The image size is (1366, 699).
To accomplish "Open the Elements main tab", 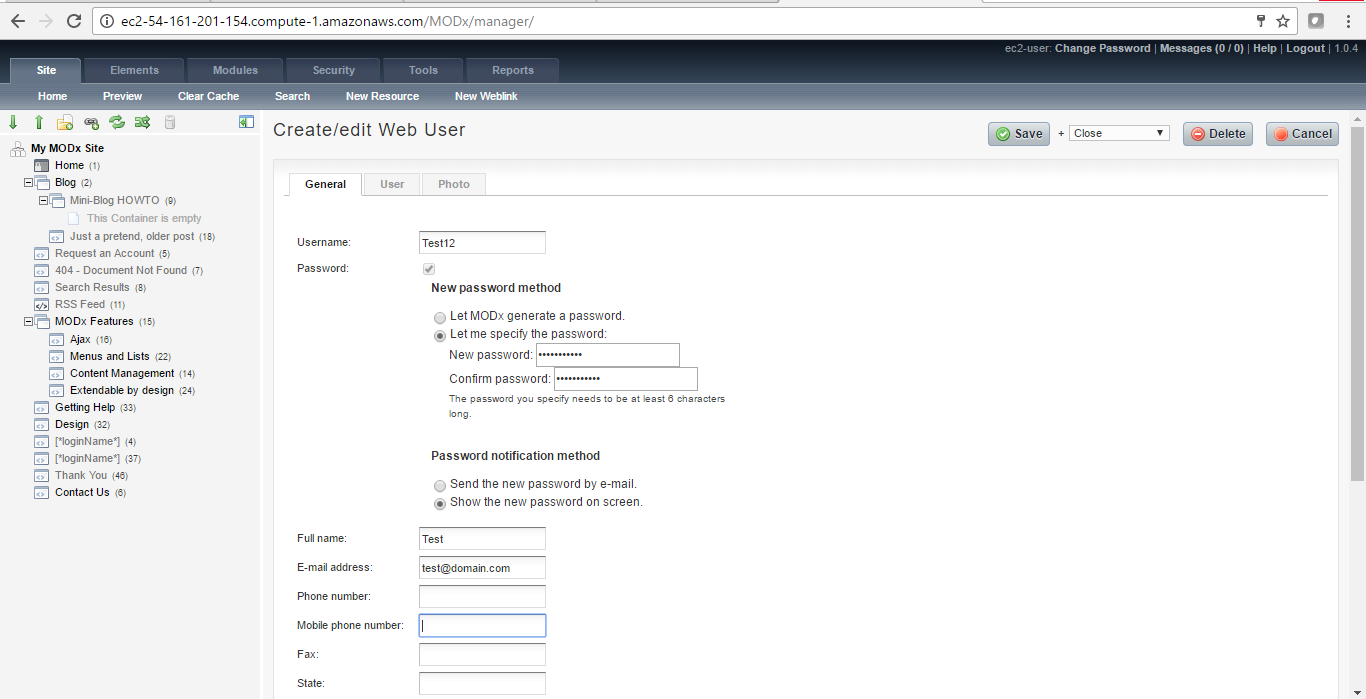I will click(x=134, y=70).
